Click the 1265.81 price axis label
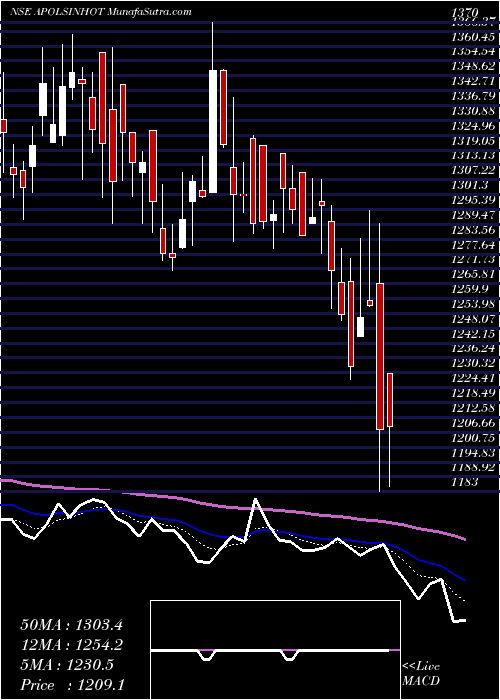The height and width of the screenshot is (700, 500). (x=474, y=274)
